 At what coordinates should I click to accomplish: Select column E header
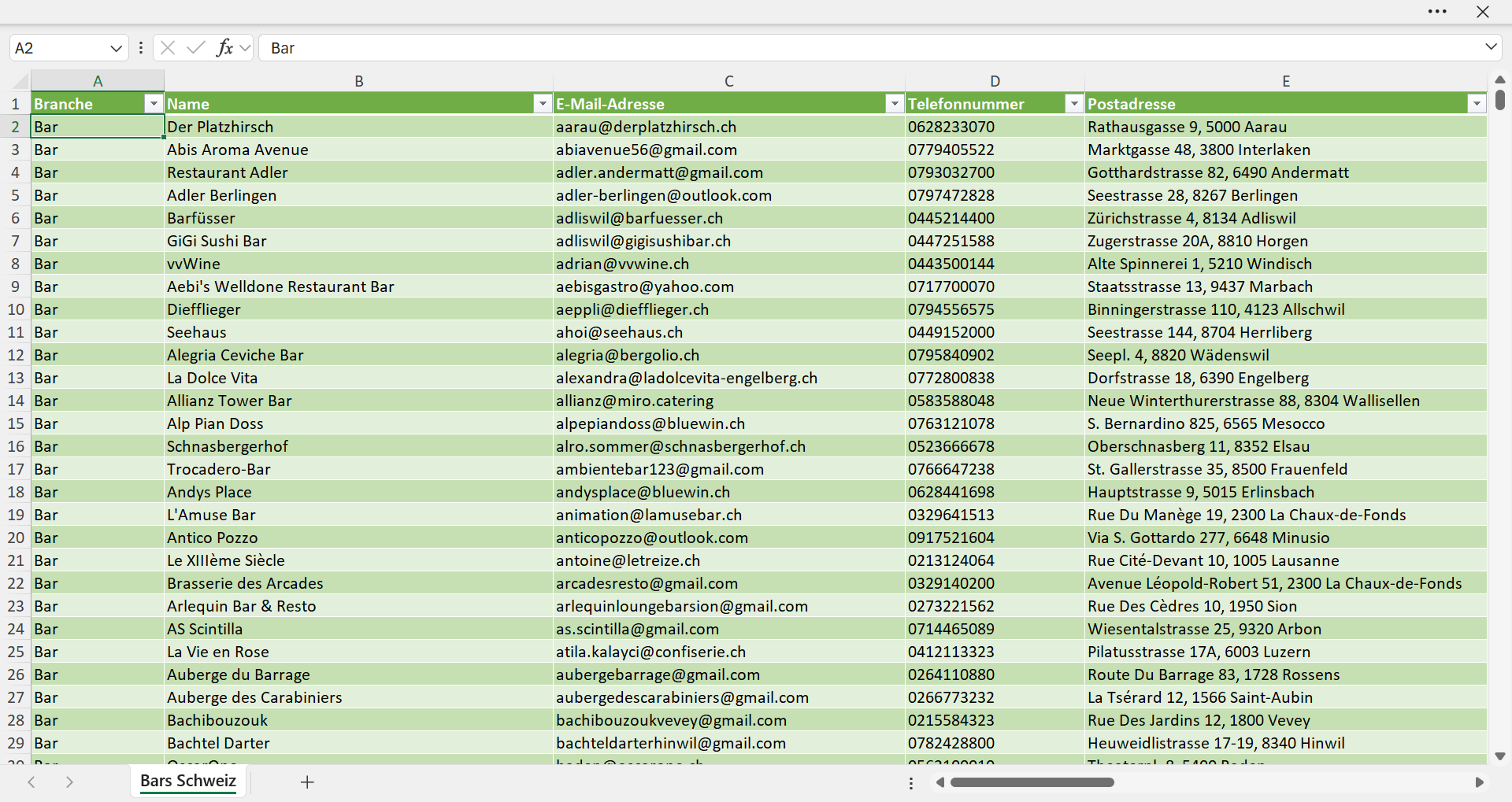point(1286,81)
